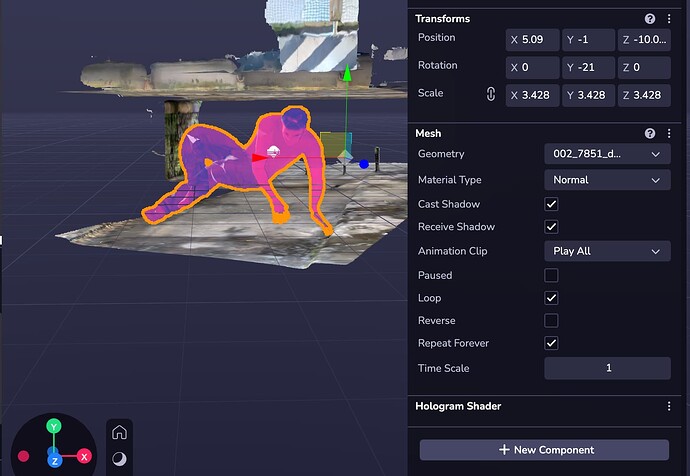Screen dimensions: 690x476
Task: Click the red X axis on view gizmo
Action: coord(84,457)
